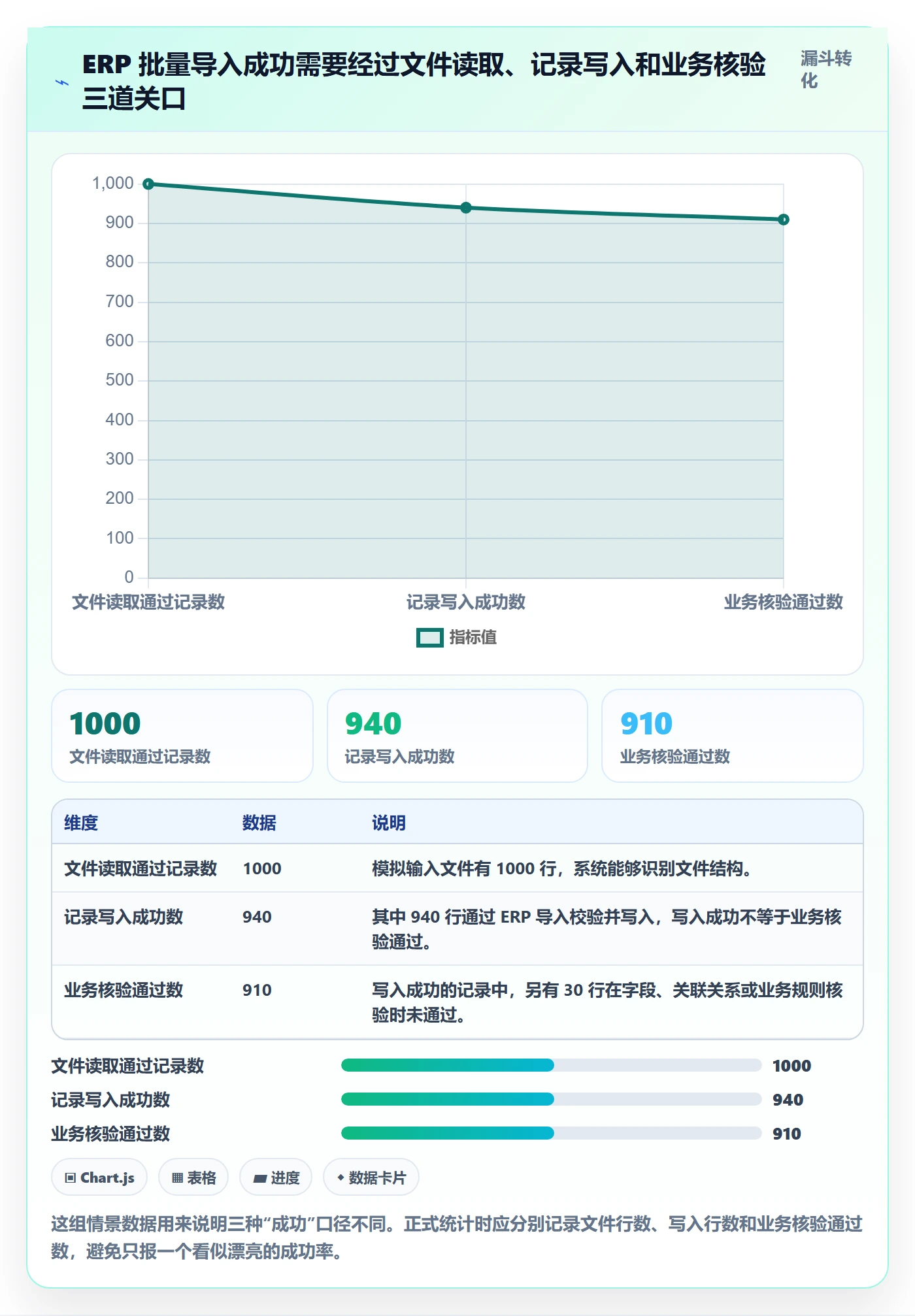Select the chart point at 记录写入成功数

[466, 208]
